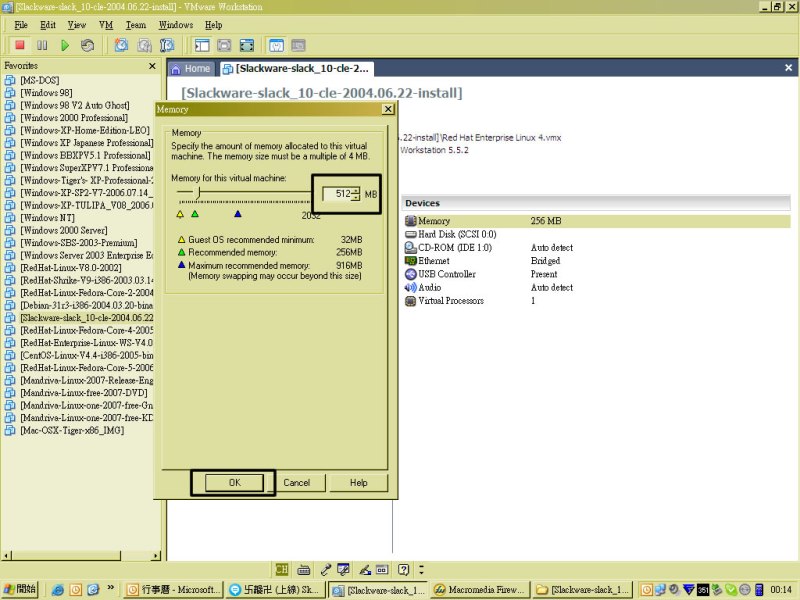Select [Windows 2000 Server] in Favorites

(x=64, y=230)
